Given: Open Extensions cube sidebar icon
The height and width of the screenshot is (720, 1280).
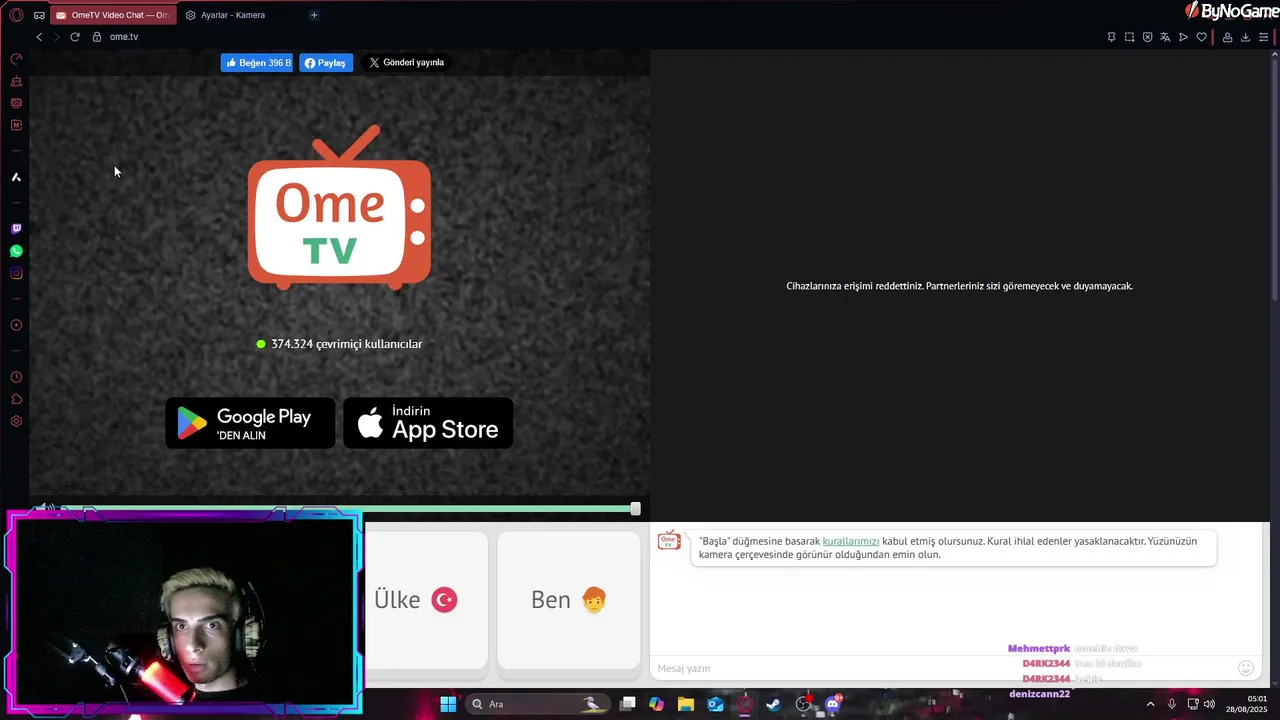Looking at the screenshot, I should (x=16, y=399).
